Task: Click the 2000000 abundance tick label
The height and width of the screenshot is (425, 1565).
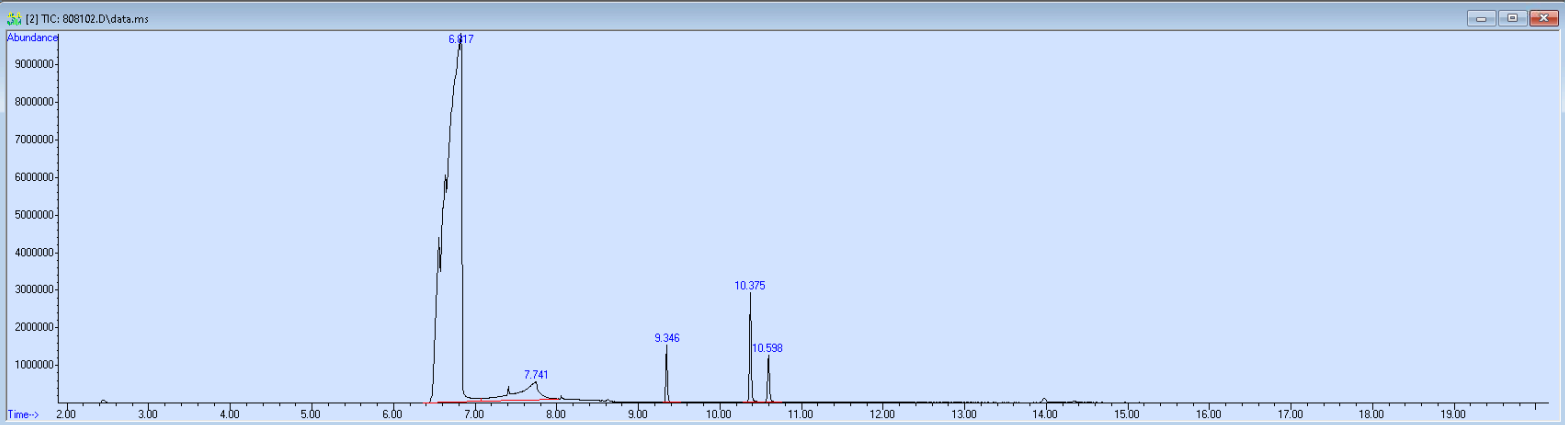Action: [x=35, y=328]
